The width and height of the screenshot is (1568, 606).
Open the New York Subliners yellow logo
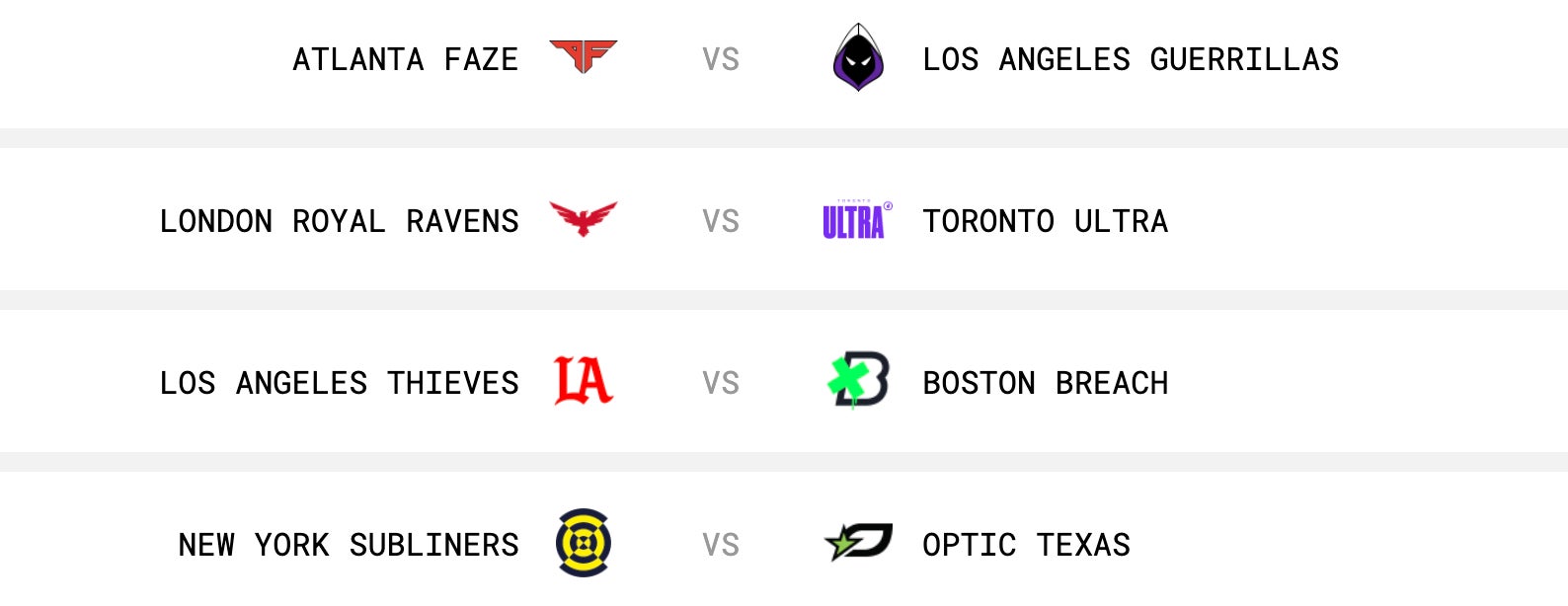583,543
